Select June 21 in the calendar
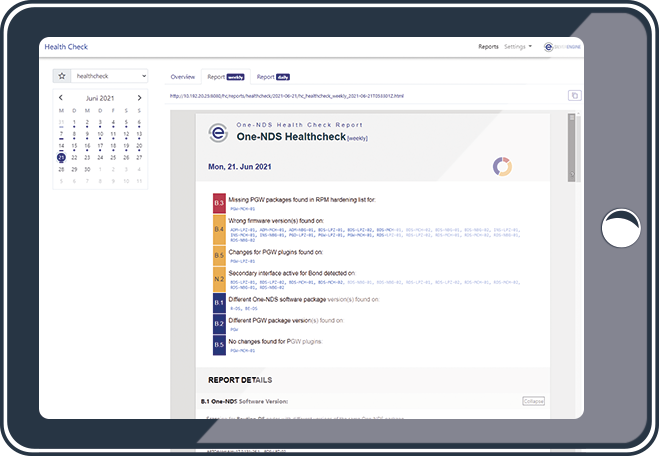This screenshot has width=660, height=456. pyautogui.click(x=61, y=157)
